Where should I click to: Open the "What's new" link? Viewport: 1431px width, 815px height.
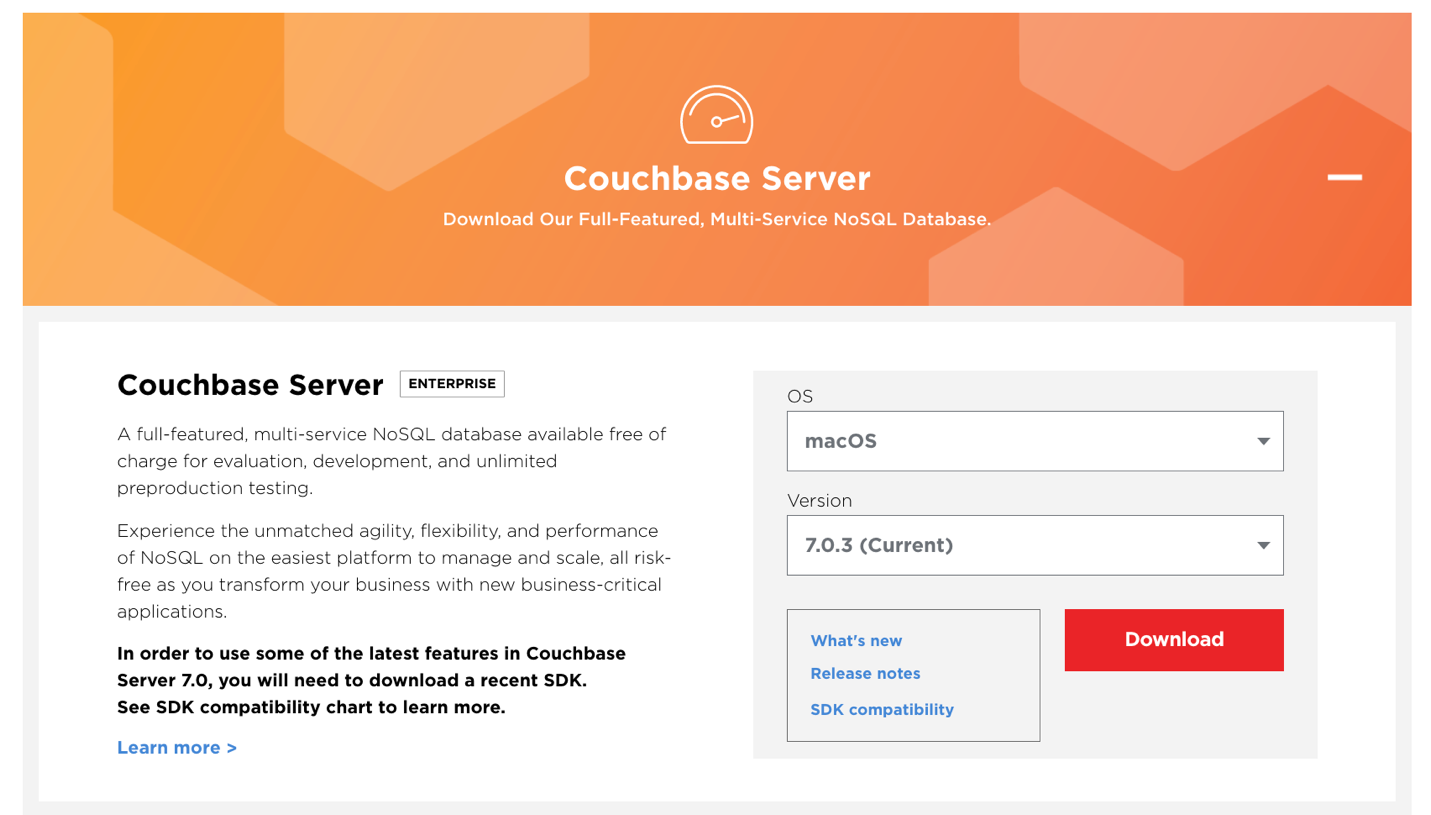tap(855, 641)
